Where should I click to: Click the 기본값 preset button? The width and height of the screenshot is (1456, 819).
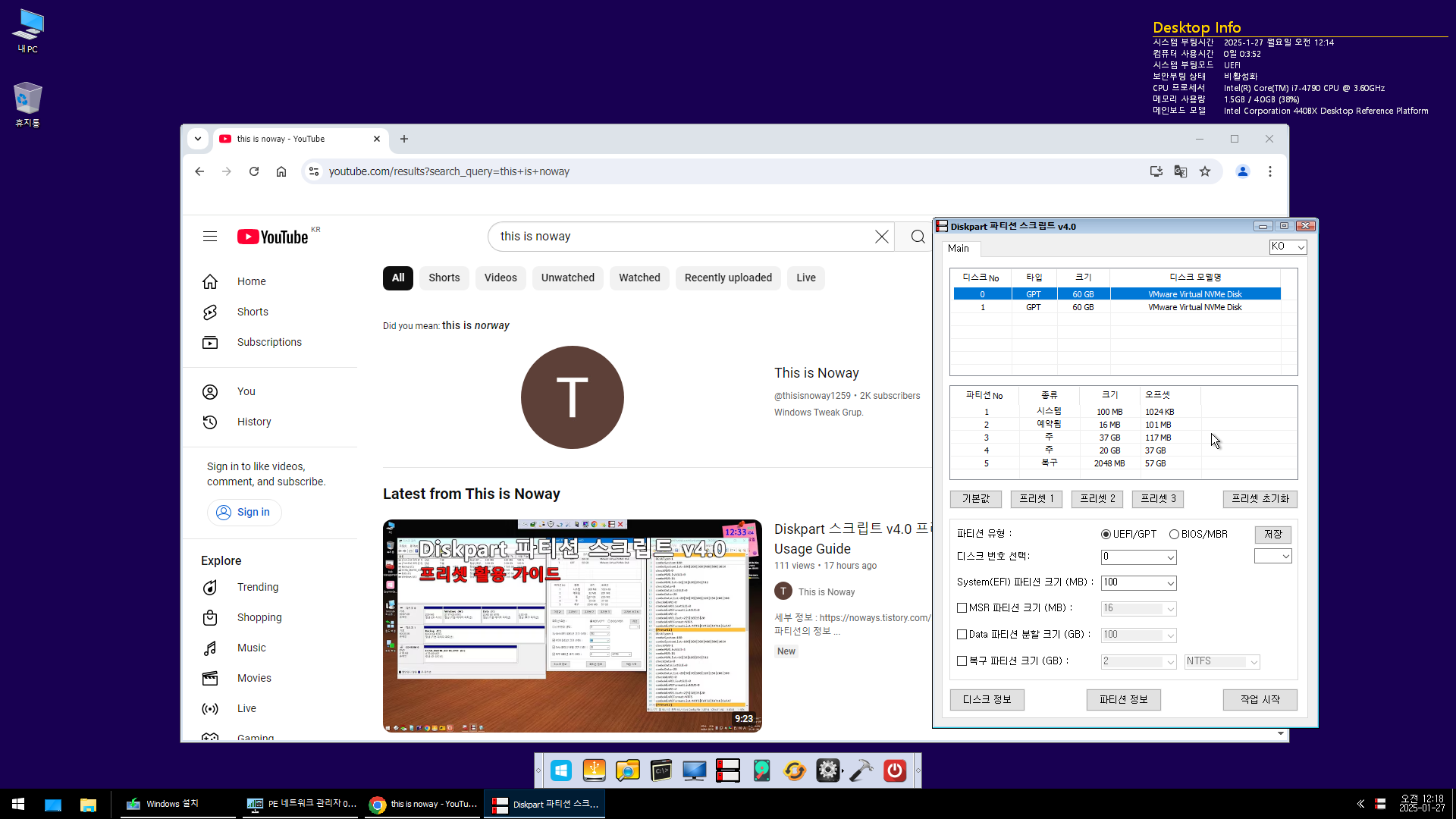pos(976,498)
